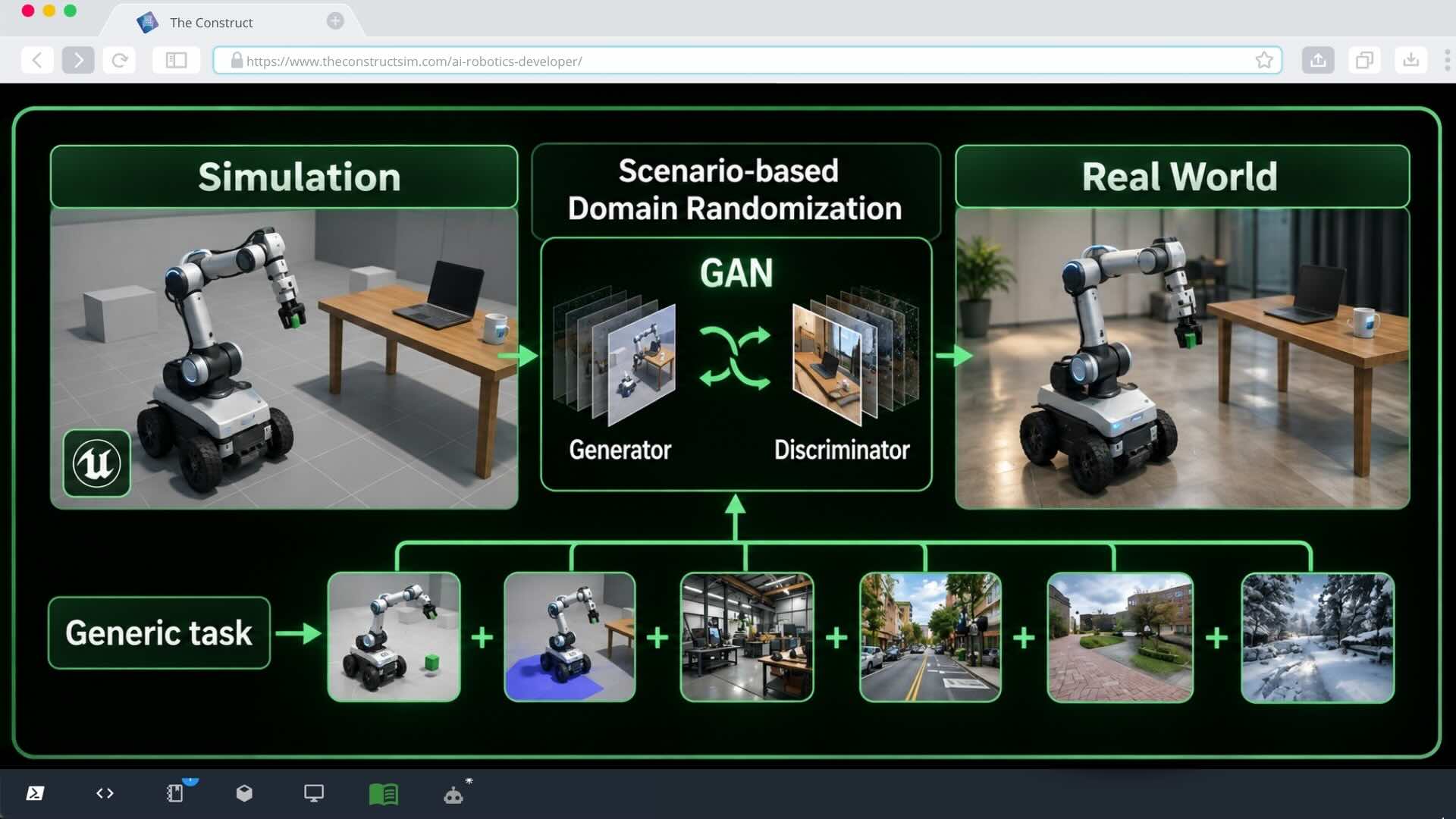Click the URL address field
This screenshot has height=819, width=1456.
coord(747,61)
